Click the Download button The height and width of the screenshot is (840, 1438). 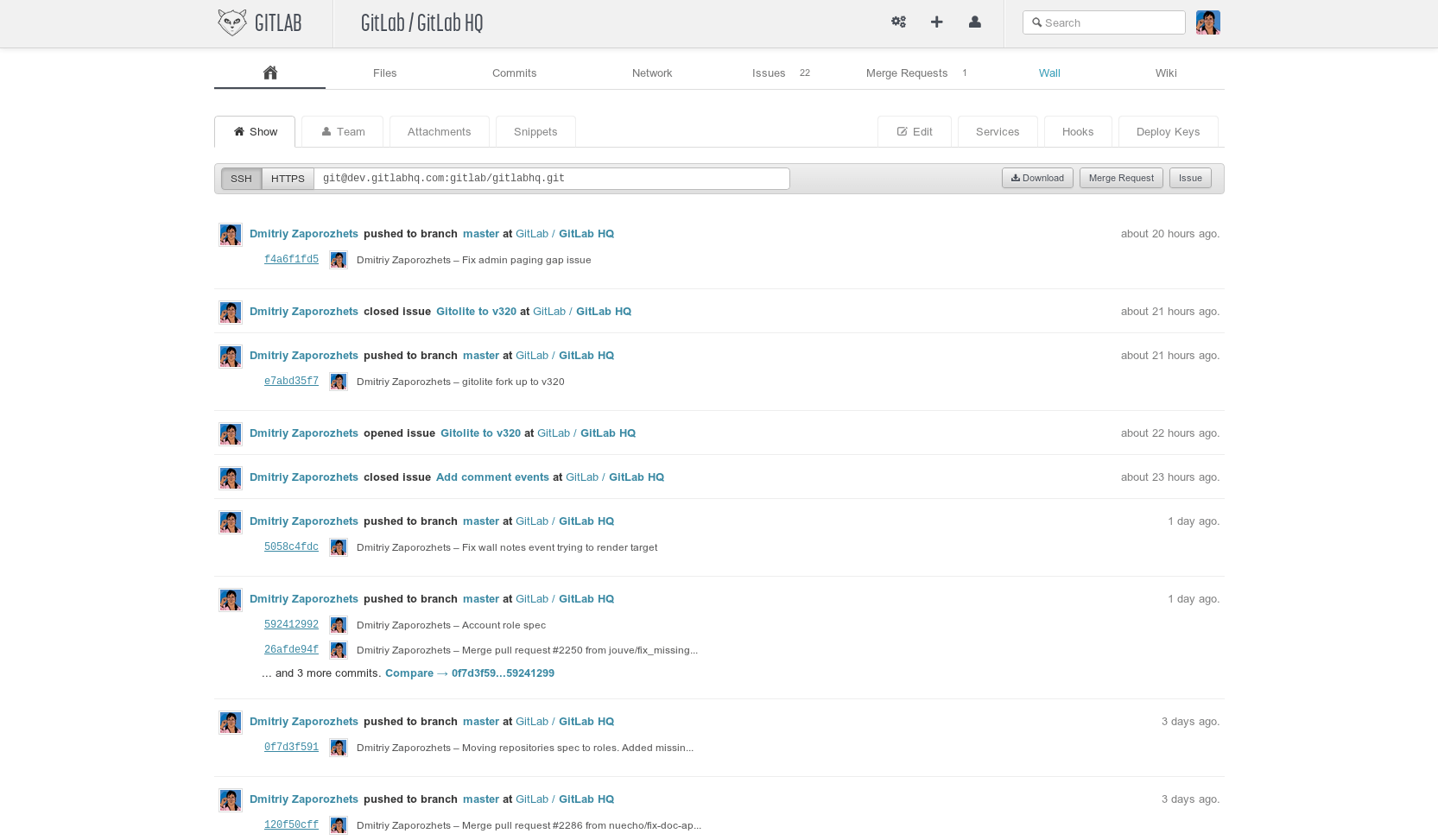click(1037, 178)
